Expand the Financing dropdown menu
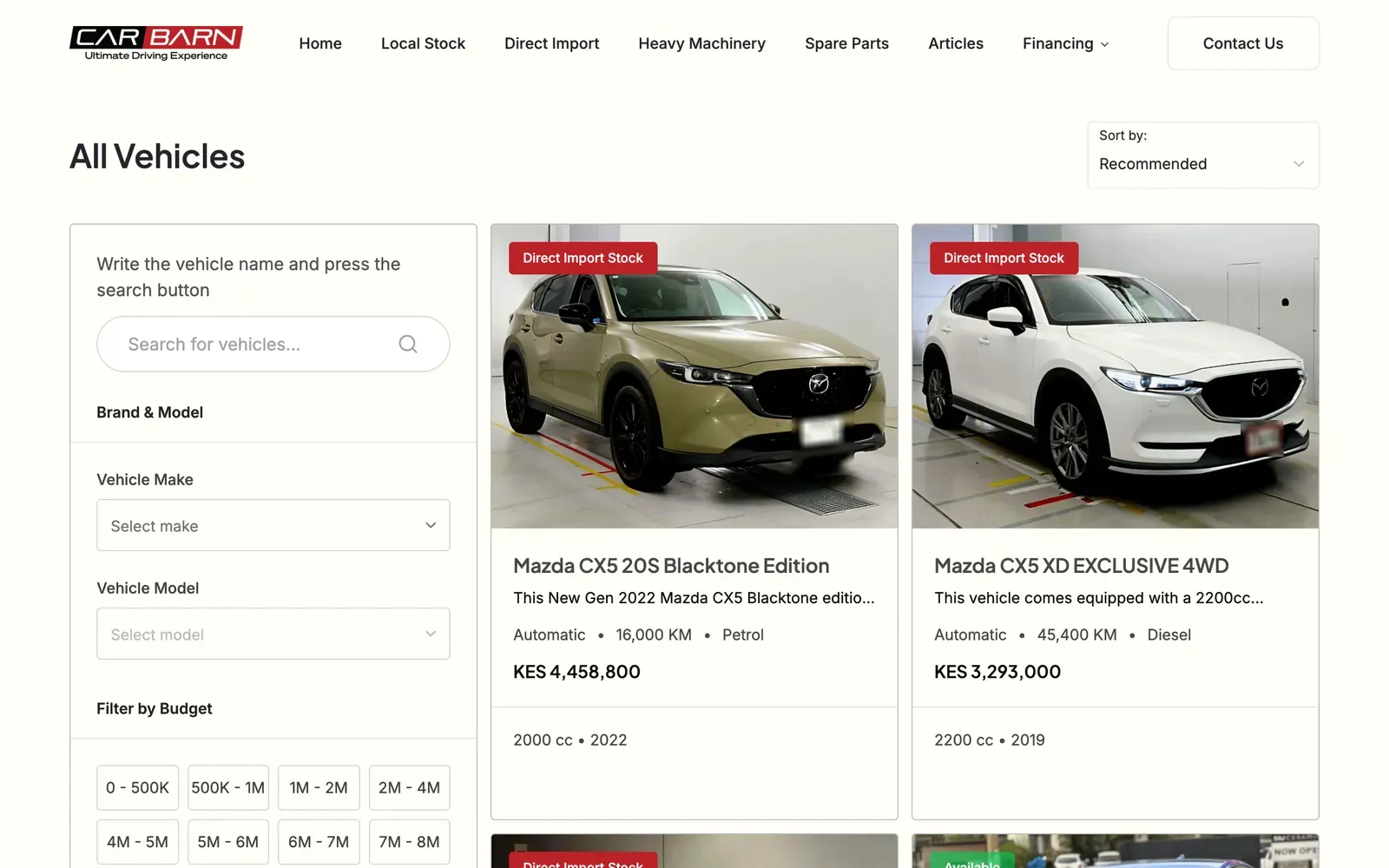 (1065, 43)
